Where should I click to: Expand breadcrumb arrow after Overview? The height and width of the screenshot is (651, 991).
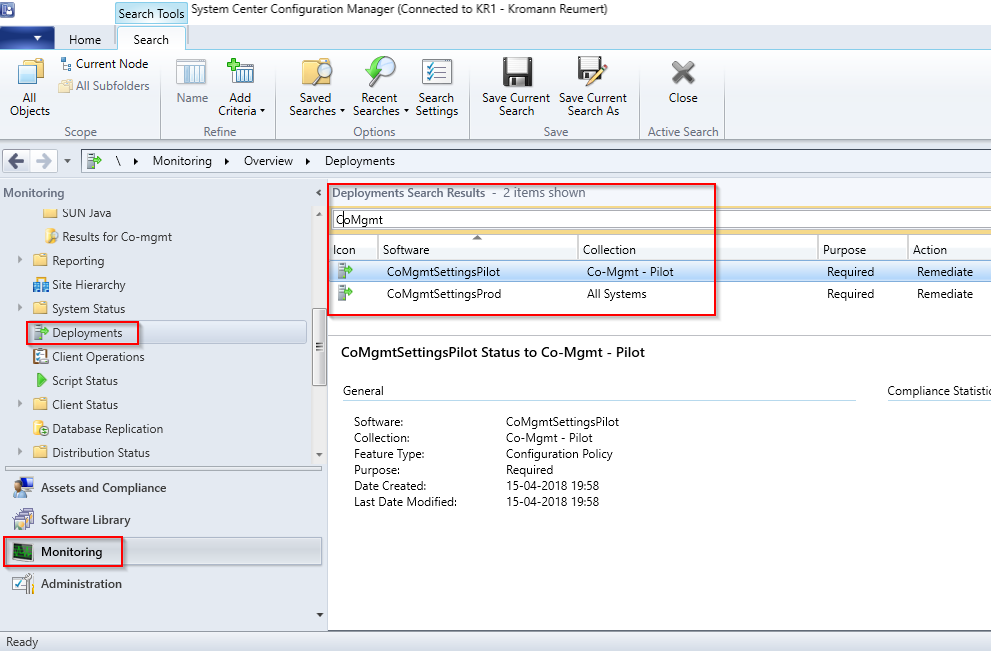[308, 161]
